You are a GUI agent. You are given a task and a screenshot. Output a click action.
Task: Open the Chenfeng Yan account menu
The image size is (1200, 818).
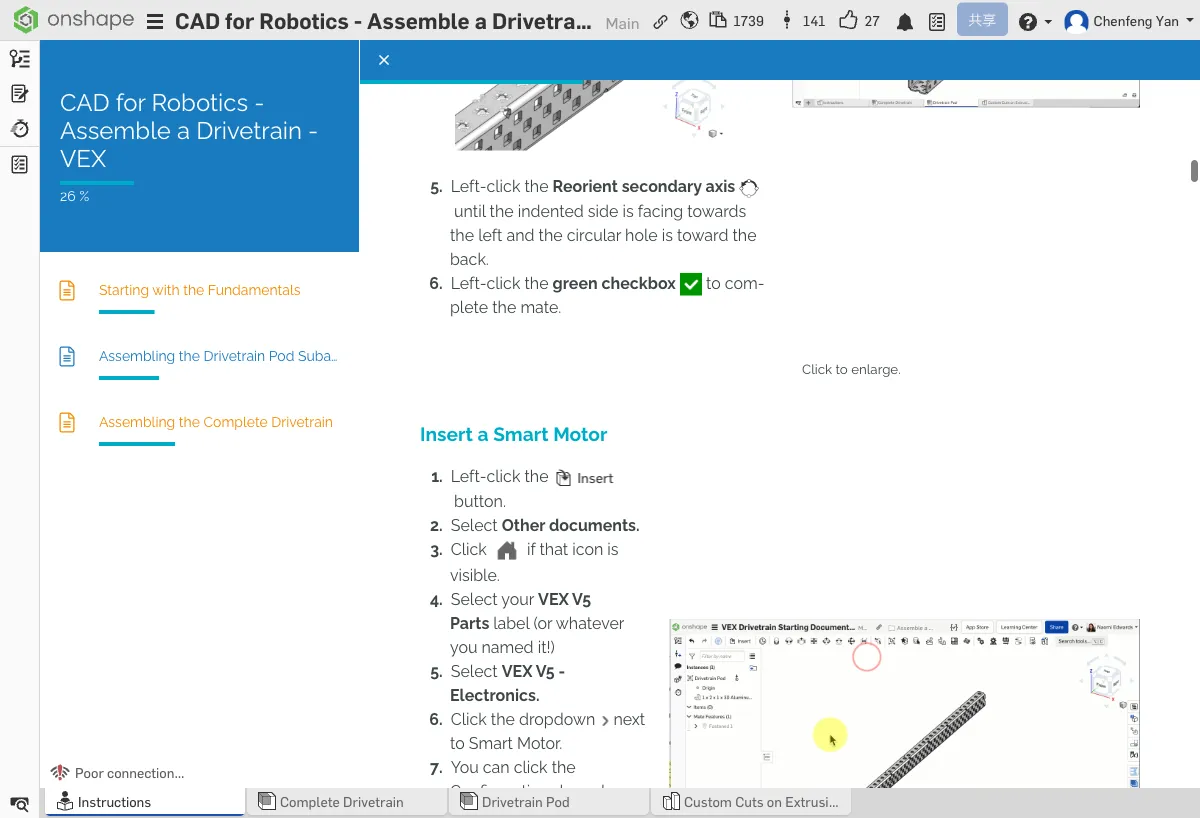[1128, 21]
